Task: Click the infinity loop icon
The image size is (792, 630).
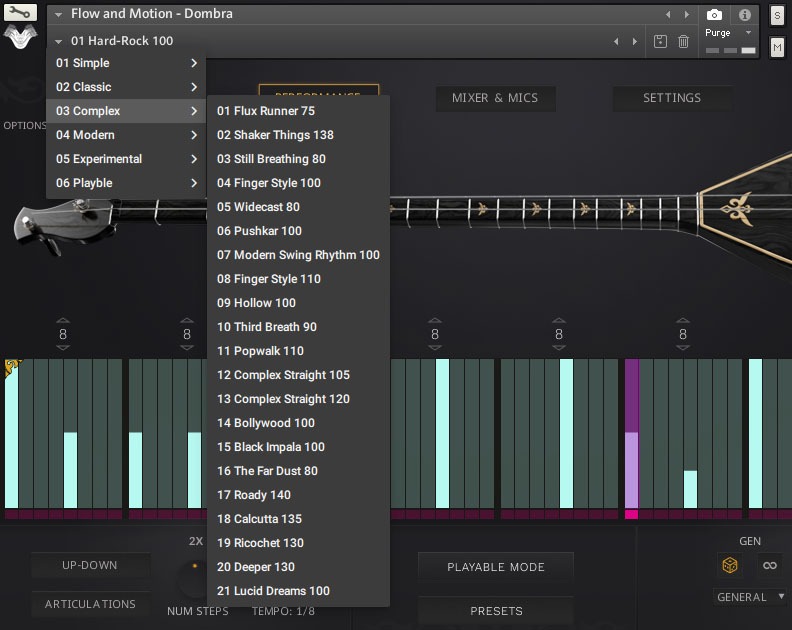Action: pos(769,566)
